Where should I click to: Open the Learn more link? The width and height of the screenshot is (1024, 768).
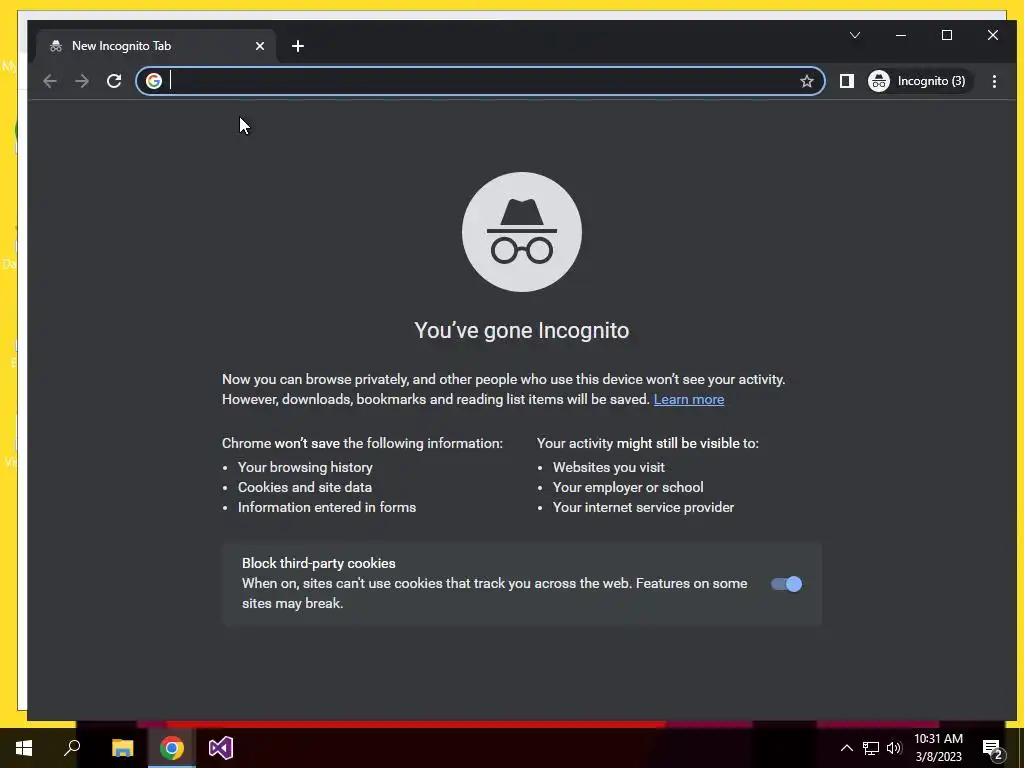[x=688, y=399]
